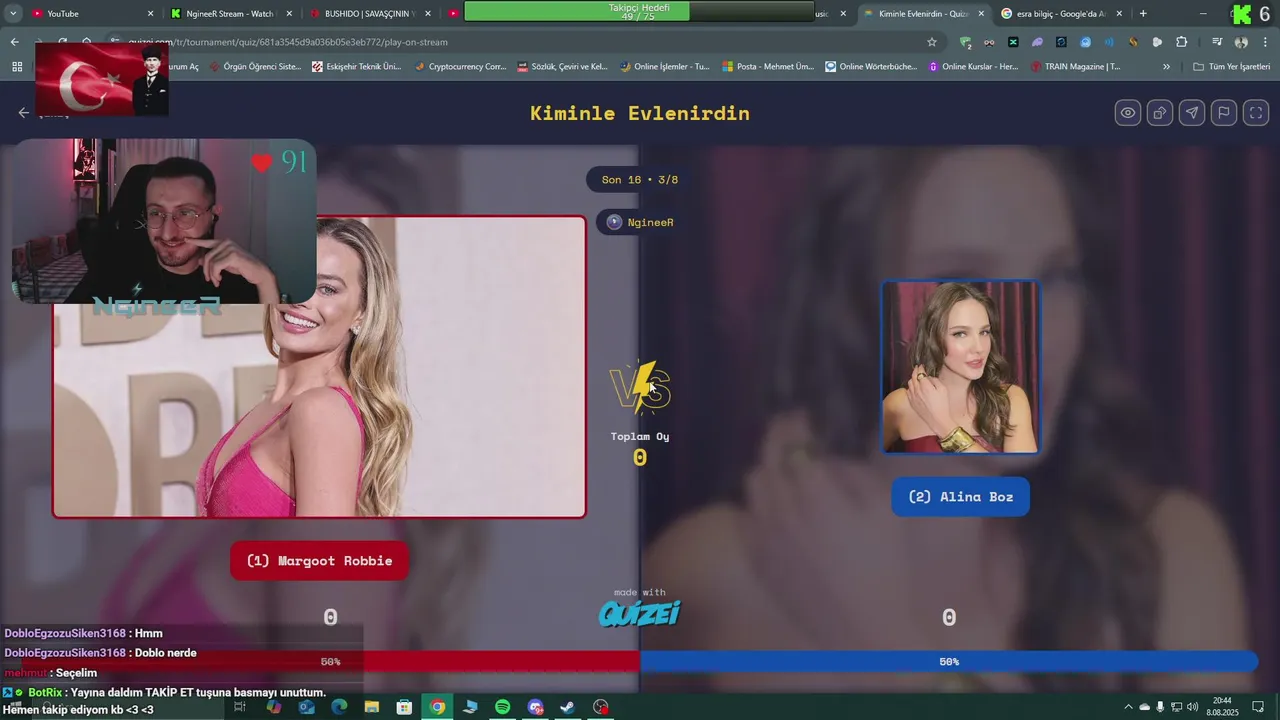Open Örgün Öğrenci Siste... bookmark
1280x720 pixels.
(x=254, y=67)
